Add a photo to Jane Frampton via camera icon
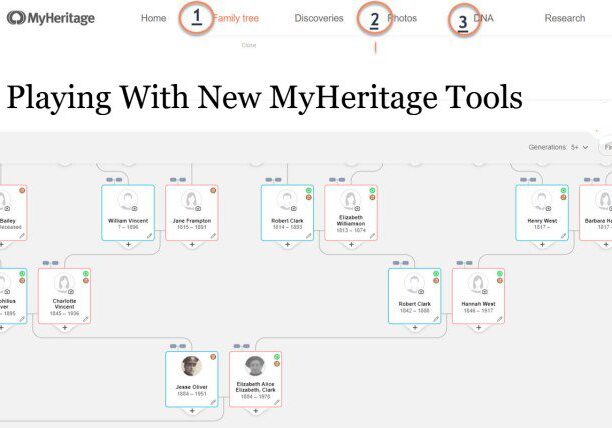The image size is (612, 428). [x=198, y=208]
